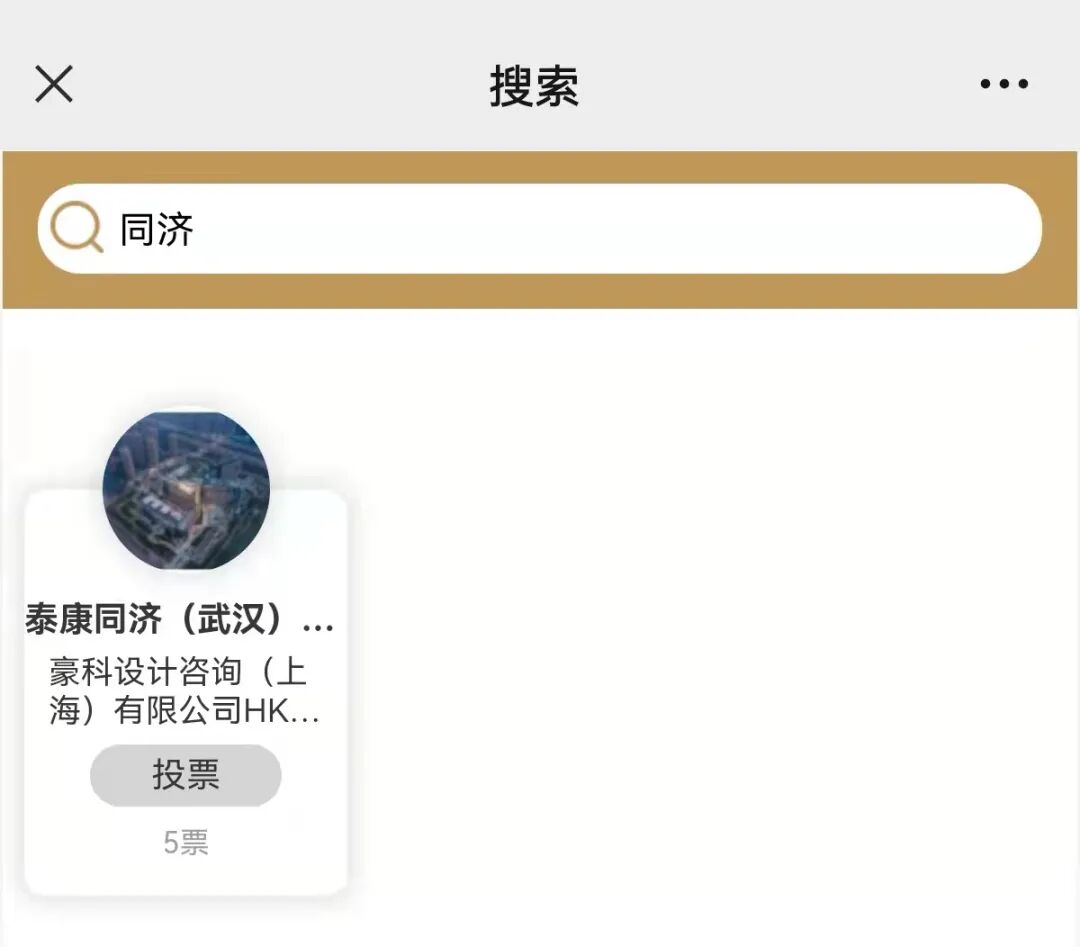Image resolution: width=1080 pixels, height=947 pixels.
Task: Tap the 5票 vote count label
Action: (x=186, y=842)
